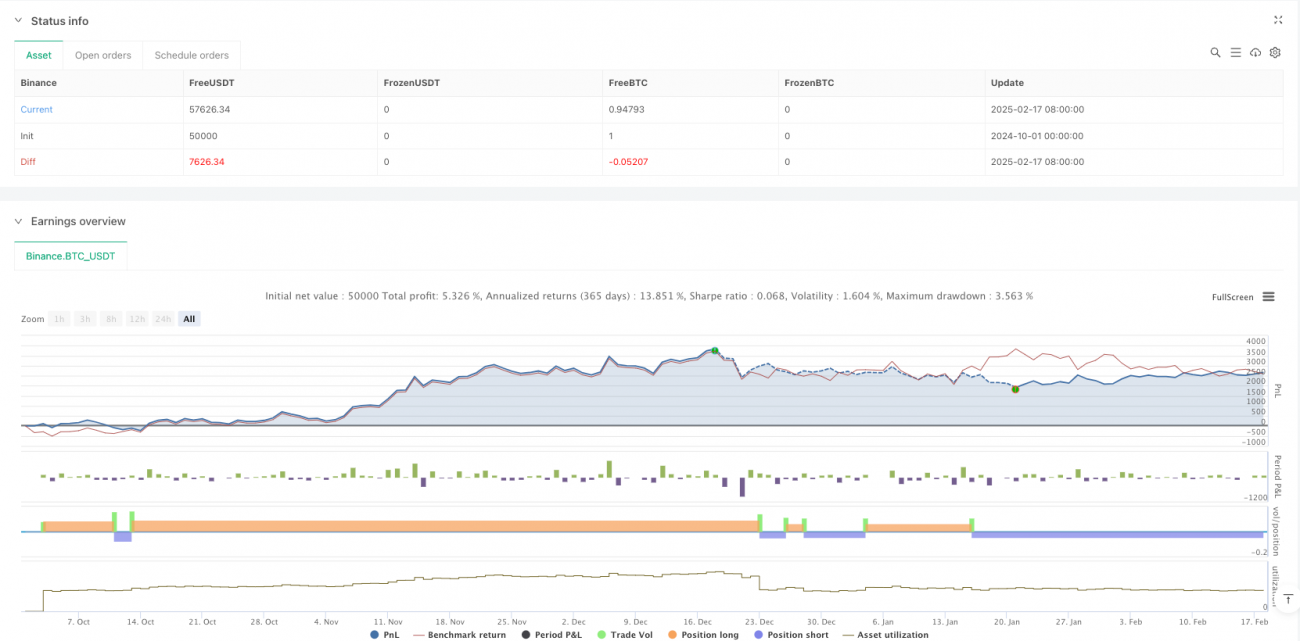
Task: Collapse the Earnings overview section
Action: coord(18,221)
